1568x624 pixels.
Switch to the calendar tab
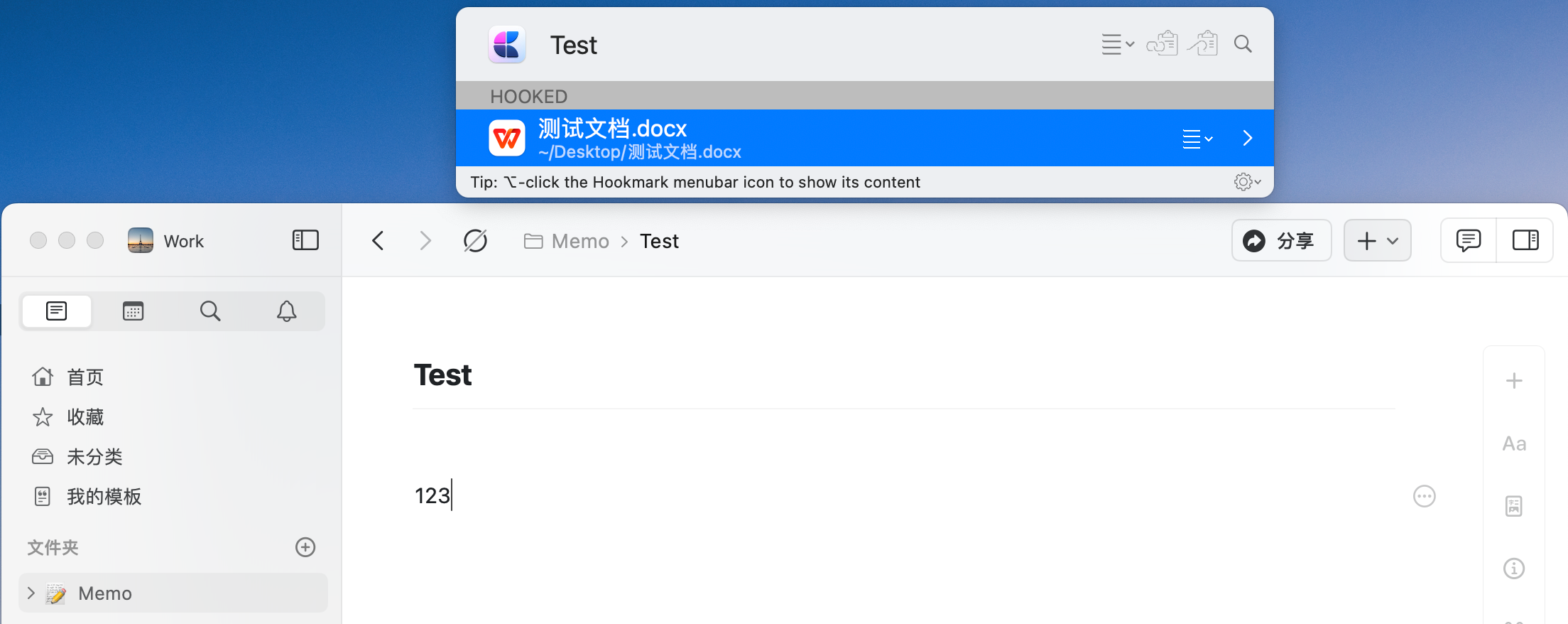pos(133,311)
